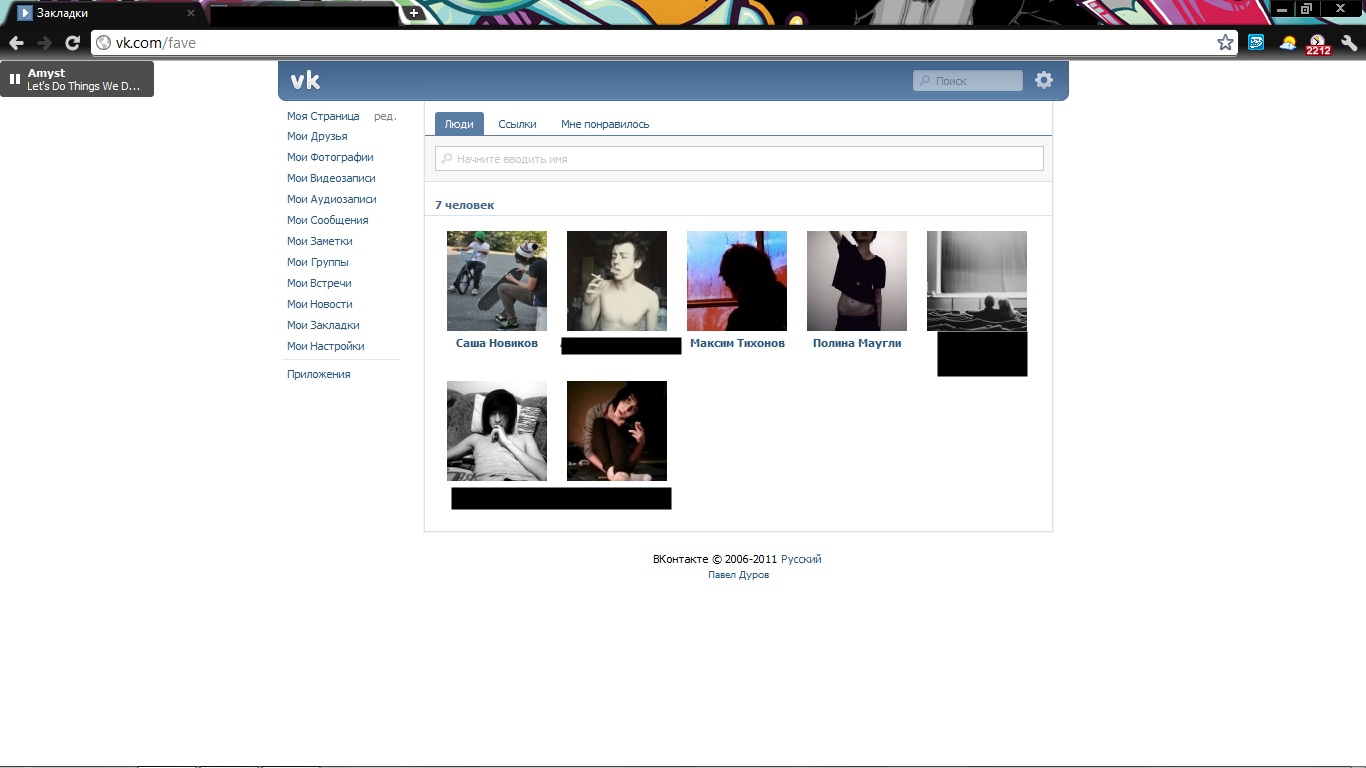1366x768 pixels.
Task: Open the Максим Тихонов profile photo
Action: click(x=737, y=281)
